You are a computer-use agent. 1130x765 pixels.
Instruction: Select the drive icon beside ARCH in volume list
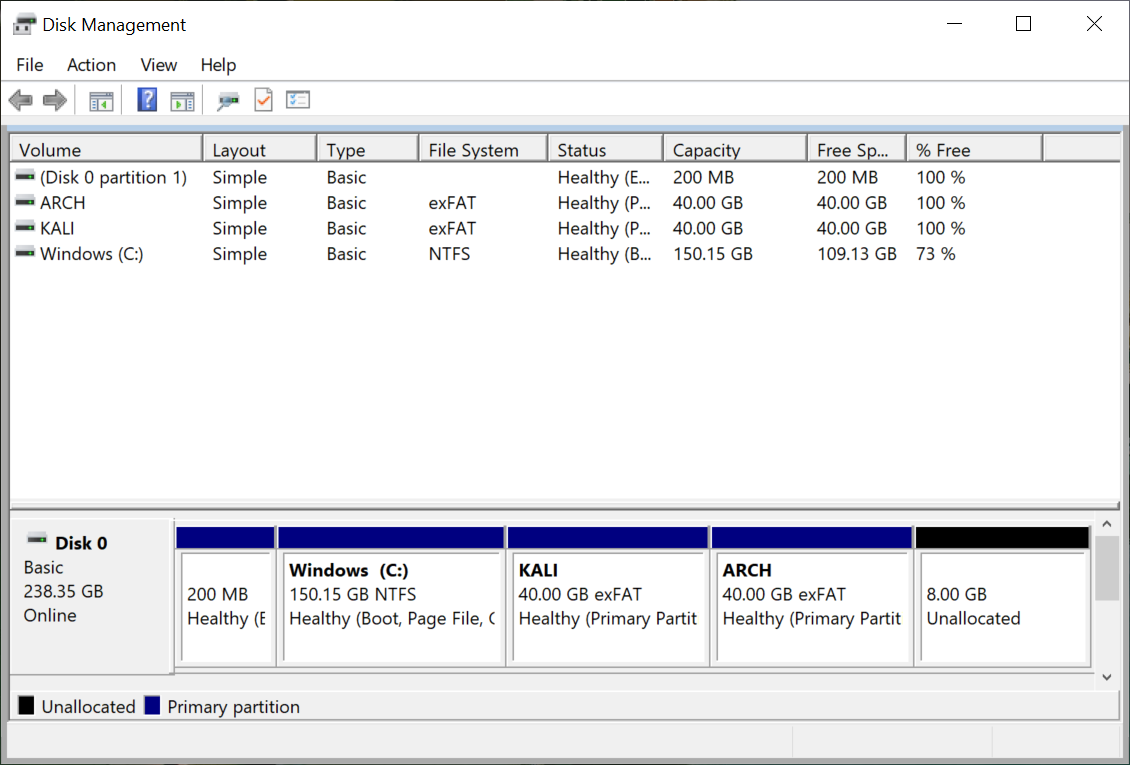[25, 202]
